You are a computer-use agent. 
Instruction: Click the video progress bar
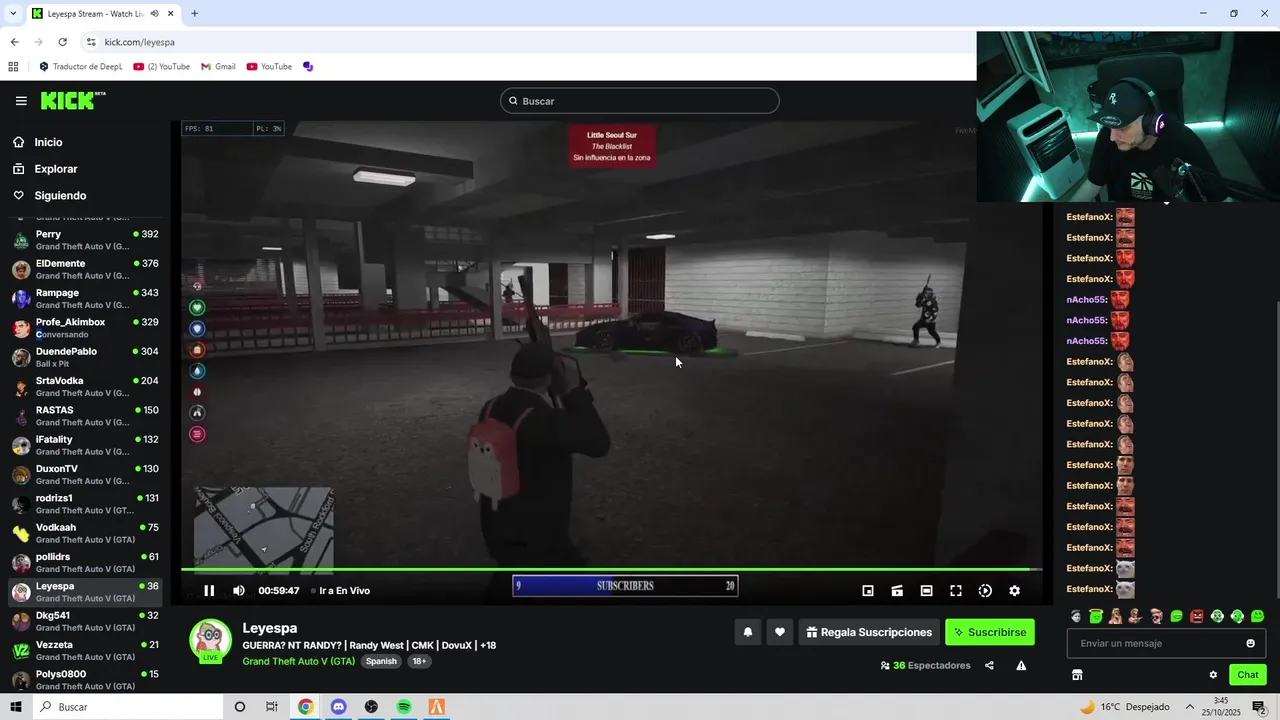(x=611, y=569)
